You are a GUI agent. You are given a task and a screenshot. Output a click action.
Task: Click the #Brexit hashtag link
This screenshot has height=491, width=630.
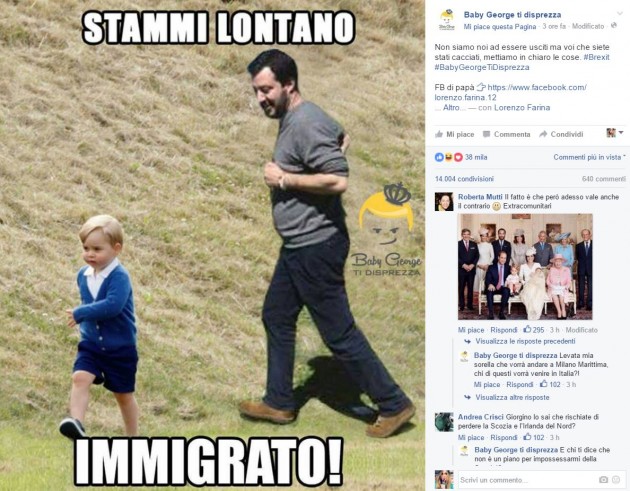coord(596,57)
